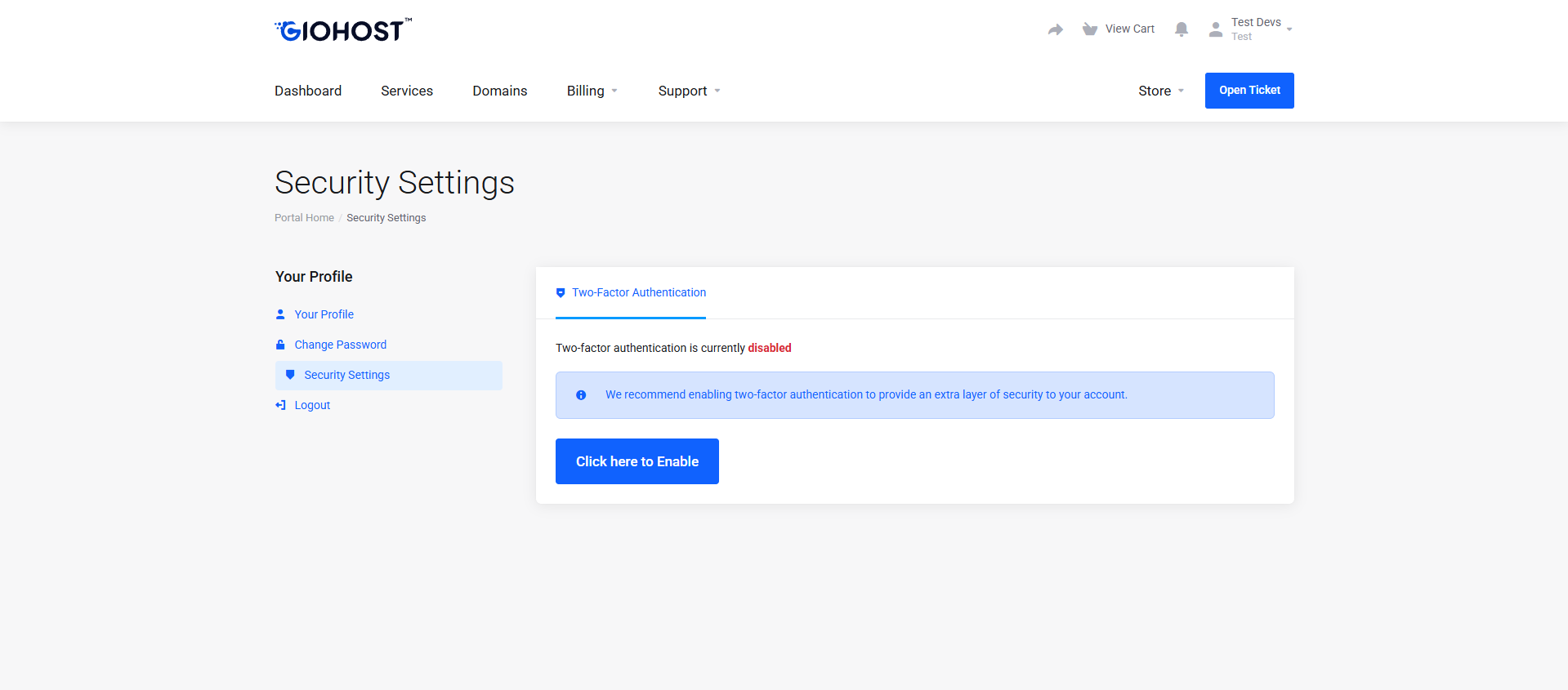Click the Security Settings breadcrumb text
Screen dimensions: 1568x690
386,218
